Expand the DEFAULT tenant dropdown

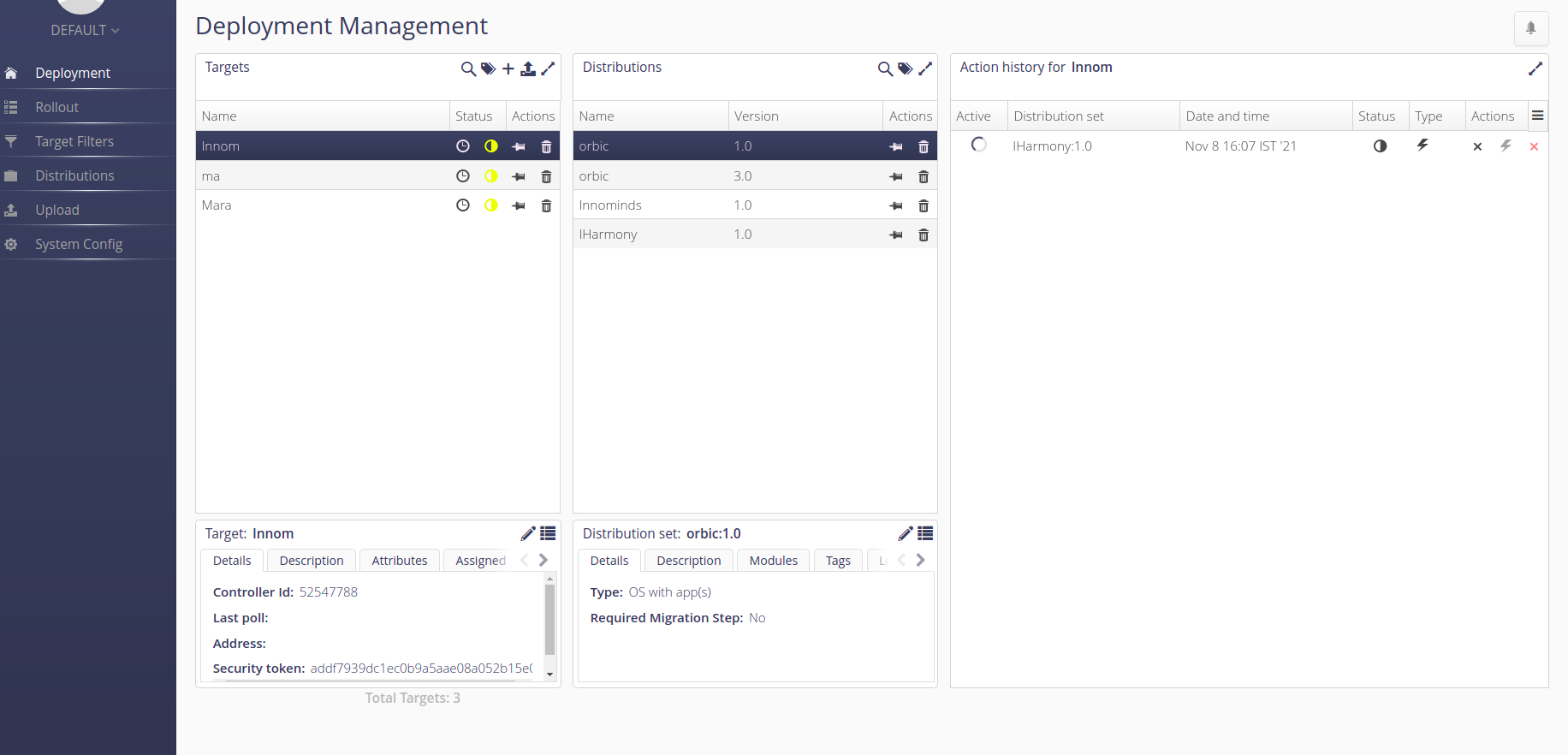(x=85, y=30)
